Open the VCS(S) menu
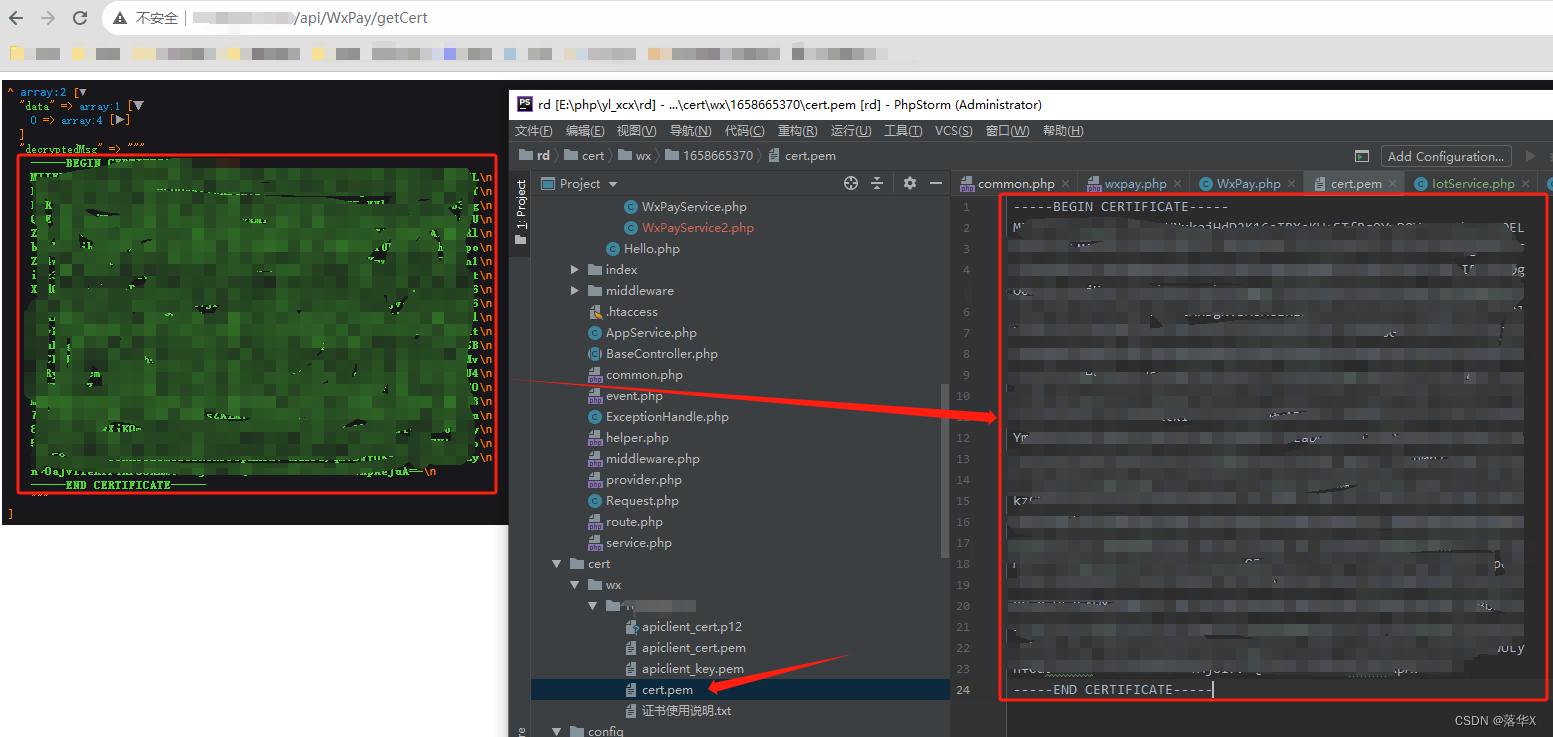This screenshot has height=737, width=1553. click(953, 131)
